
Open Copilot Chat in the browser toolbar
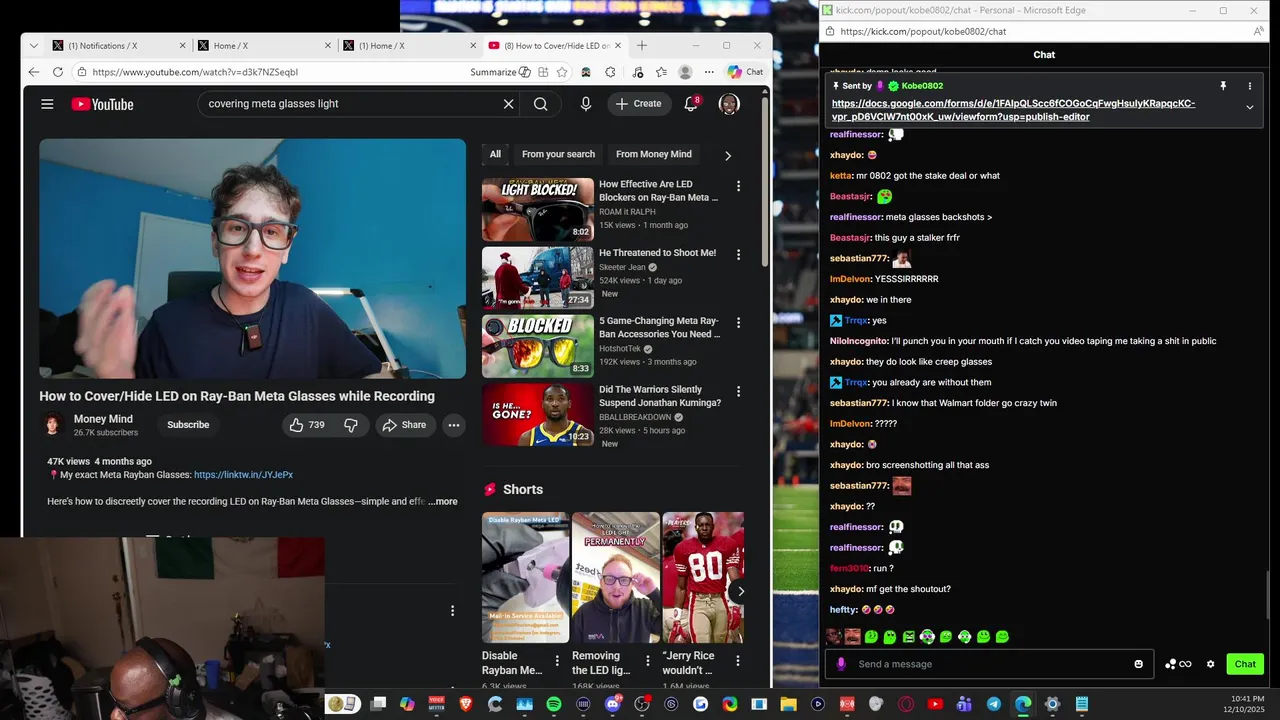(745, 72)
